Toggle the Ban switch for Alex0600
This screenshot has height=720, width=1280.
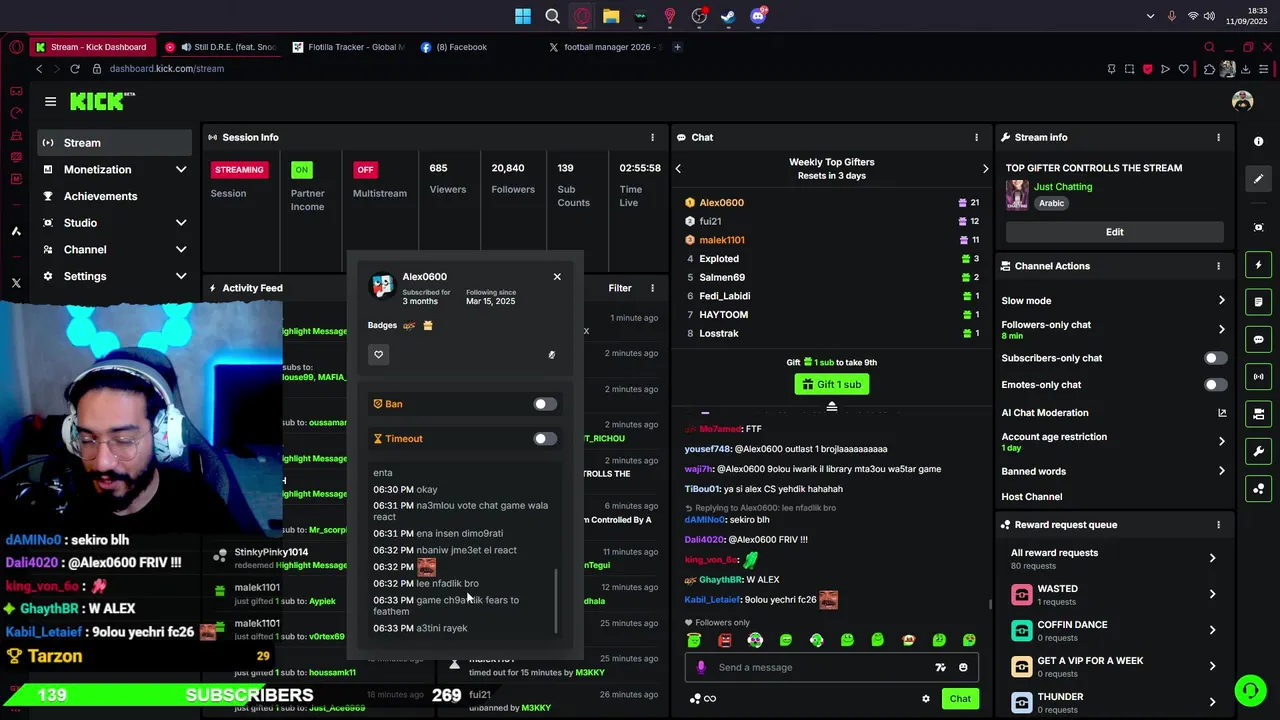point(545,404)
